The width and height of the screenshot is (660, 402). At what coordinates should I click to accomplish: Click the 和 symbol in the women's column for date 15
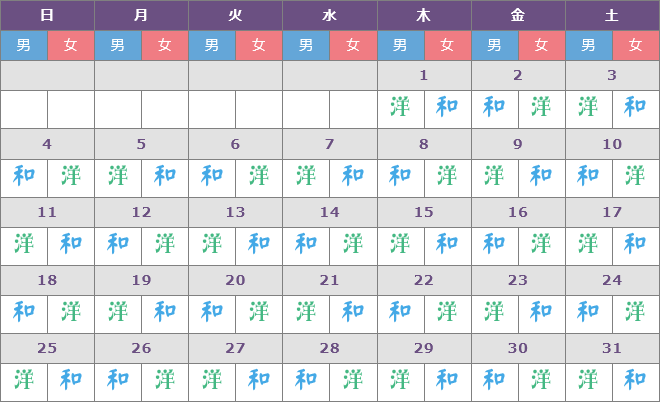447,243
